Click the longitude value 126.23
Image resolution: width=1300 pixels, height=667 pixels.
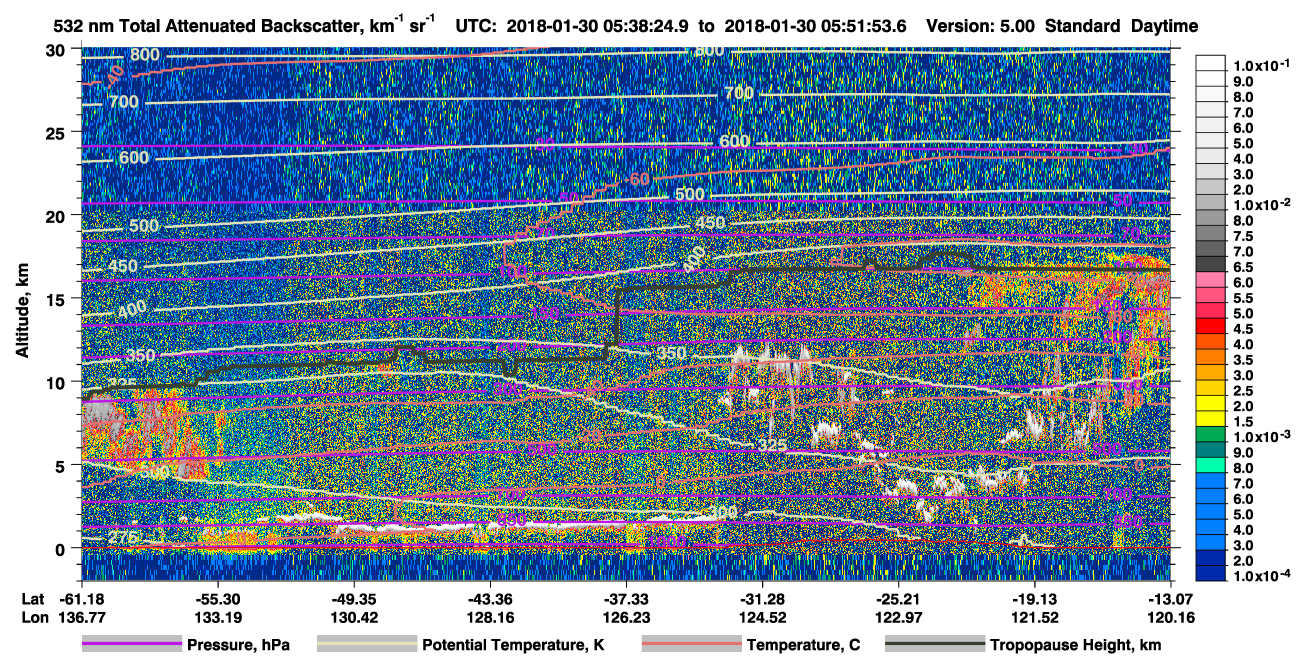[627, 616]
